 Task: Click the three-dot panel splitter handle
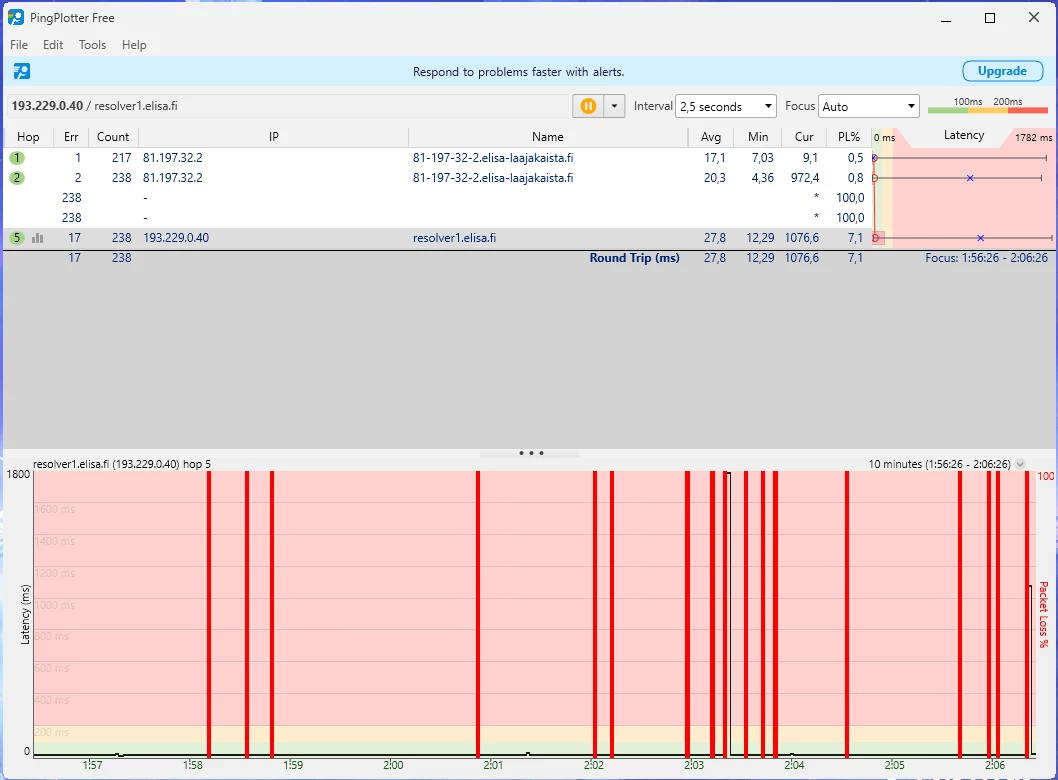coord(530,453)
